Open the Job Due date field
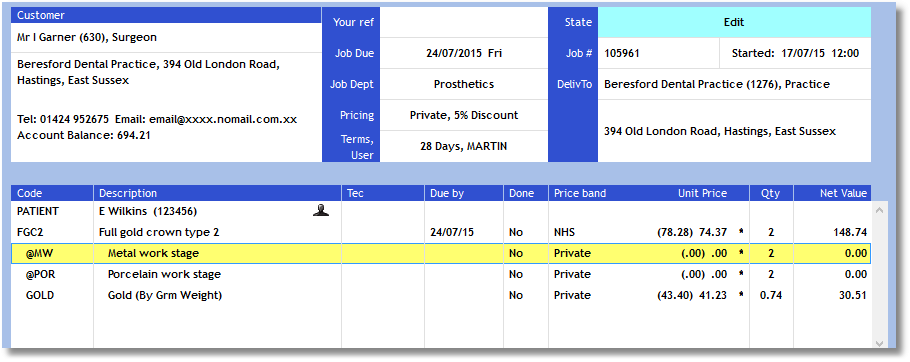The image size is (910, 362). (x=464, y=53)
